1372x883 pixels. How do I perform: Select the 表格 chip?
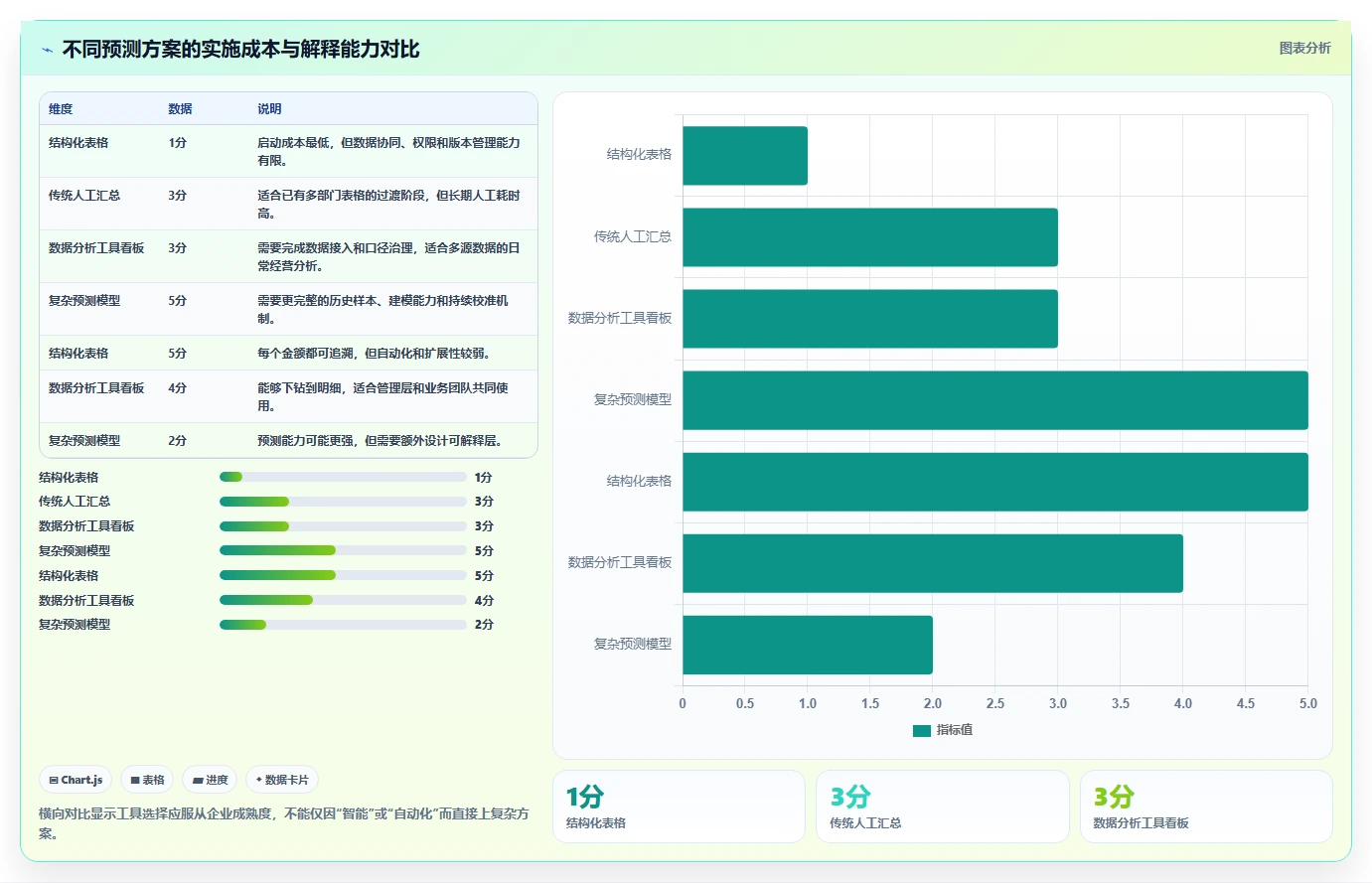(147, 780)
